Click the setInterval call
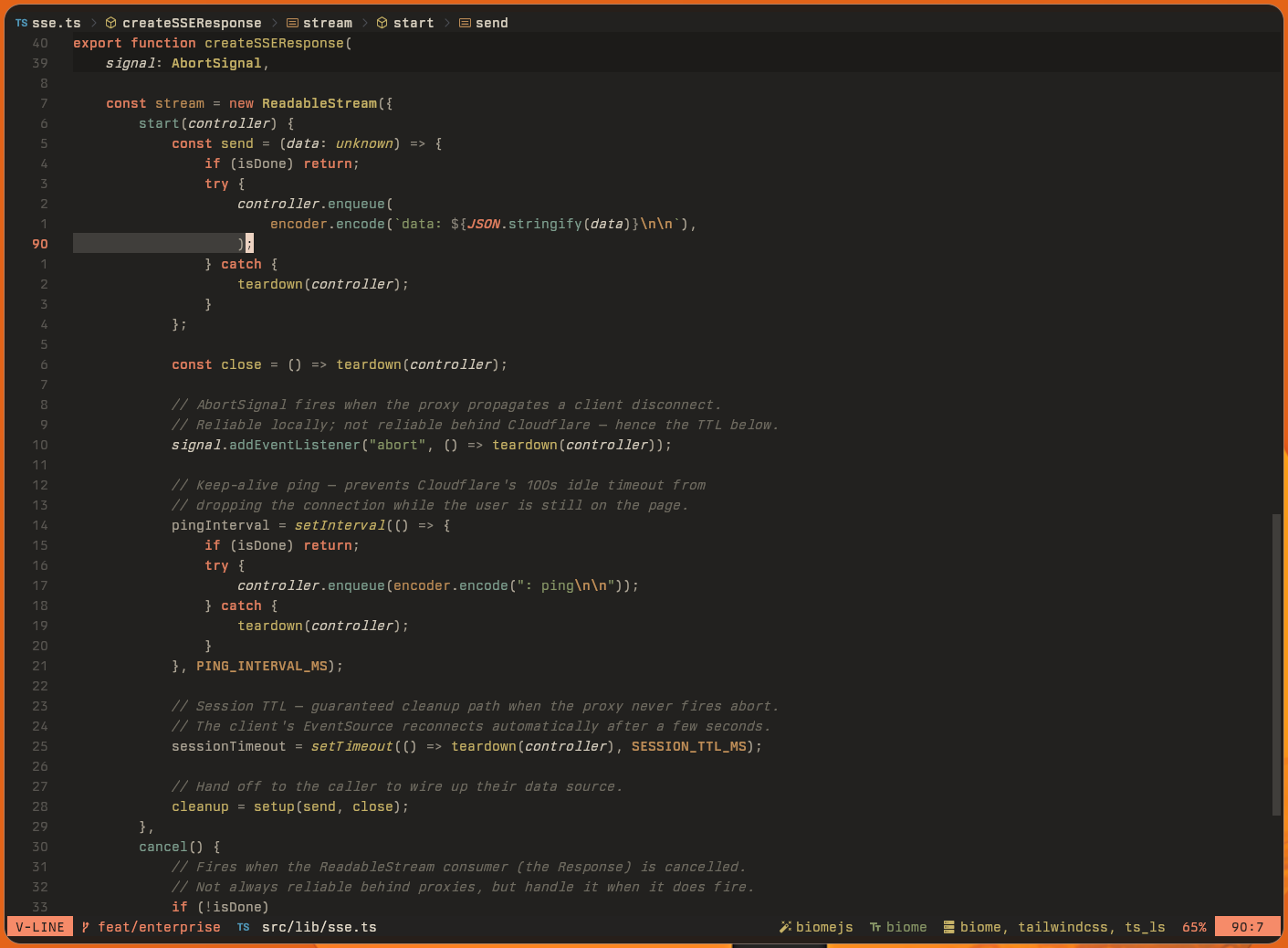The image size is (1288, 948). (x=340, y=525)
